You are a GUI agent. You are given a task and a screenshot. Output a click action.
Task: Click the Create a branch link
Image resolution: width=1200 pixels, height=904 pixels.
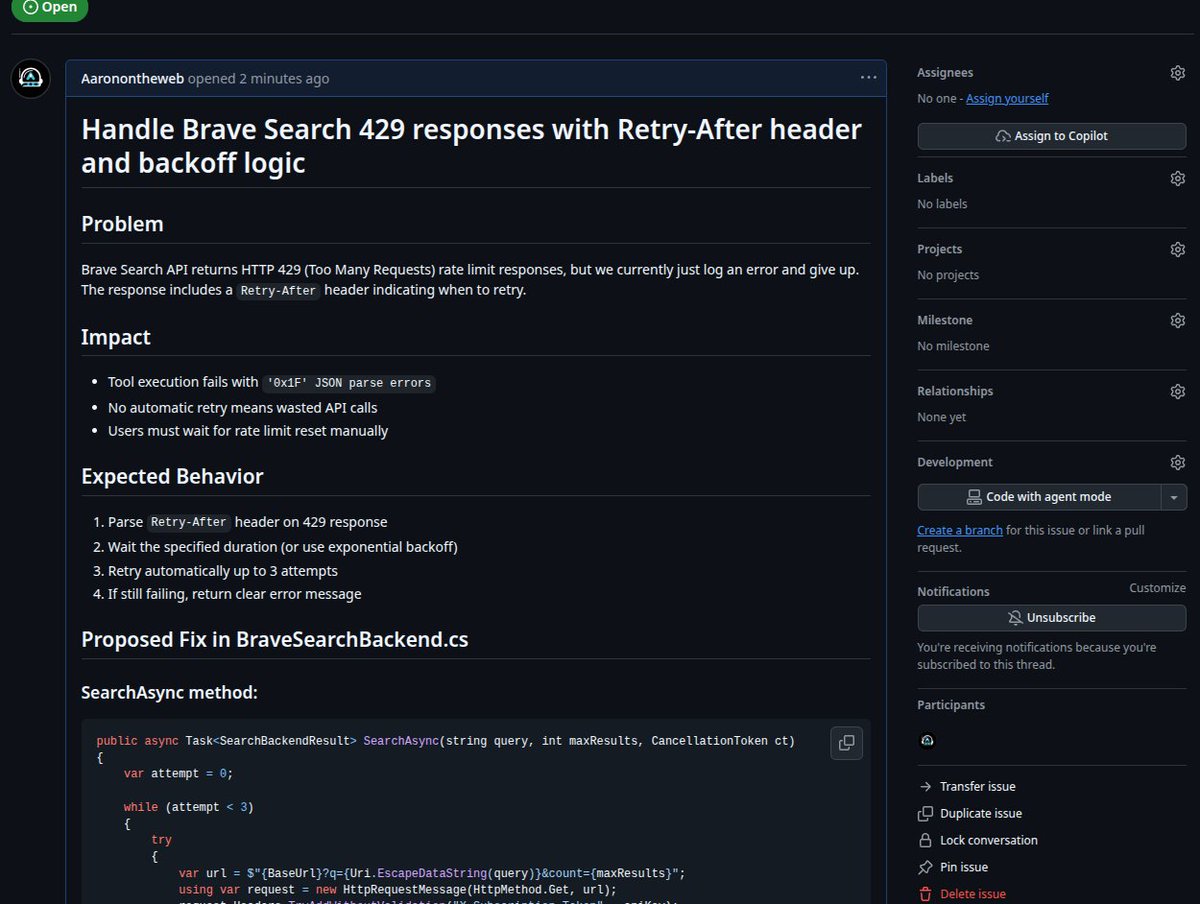[960, 530]
